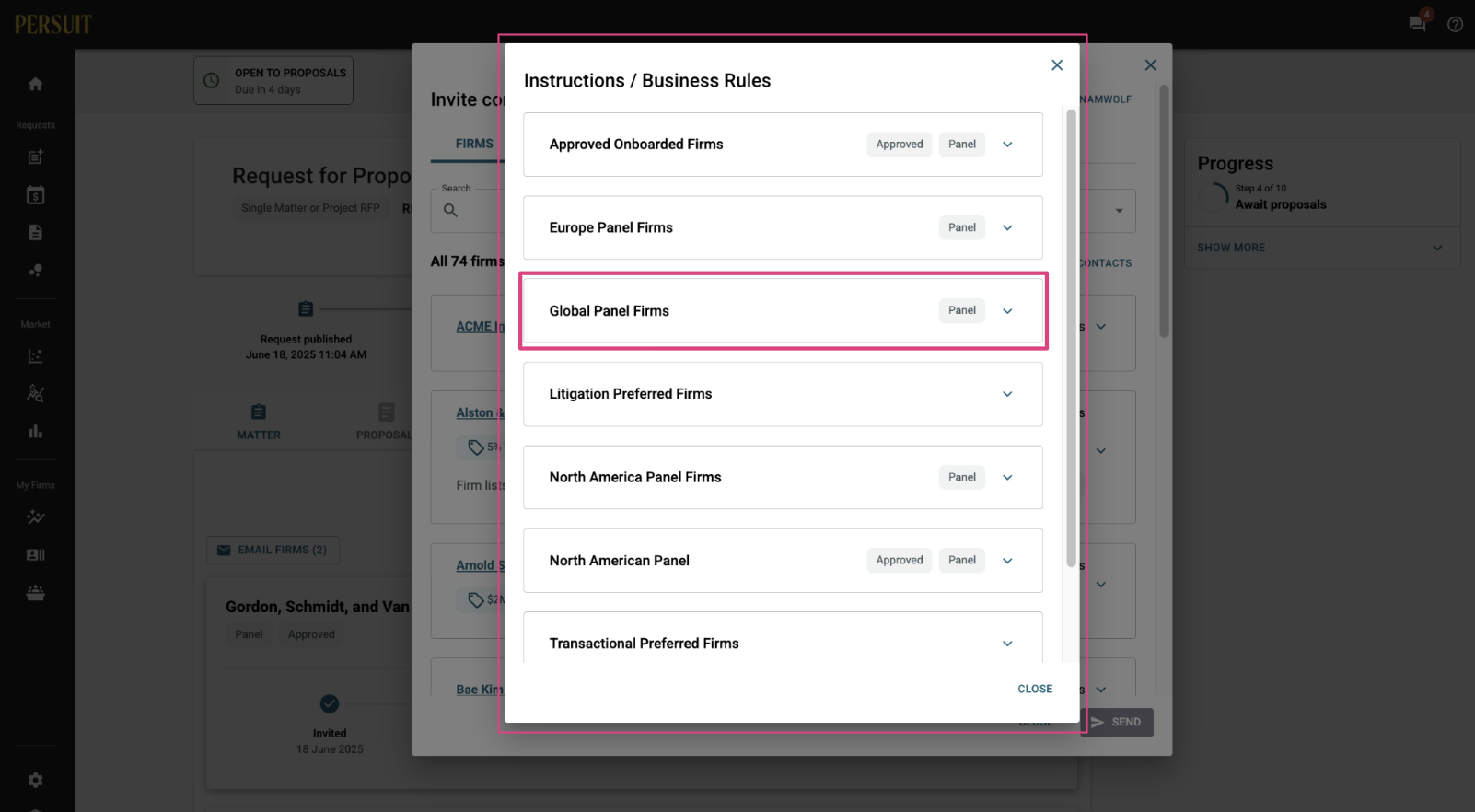Click the Panel chip on Europe Panel Firms

pyautogui.click(x=962, y=227)
